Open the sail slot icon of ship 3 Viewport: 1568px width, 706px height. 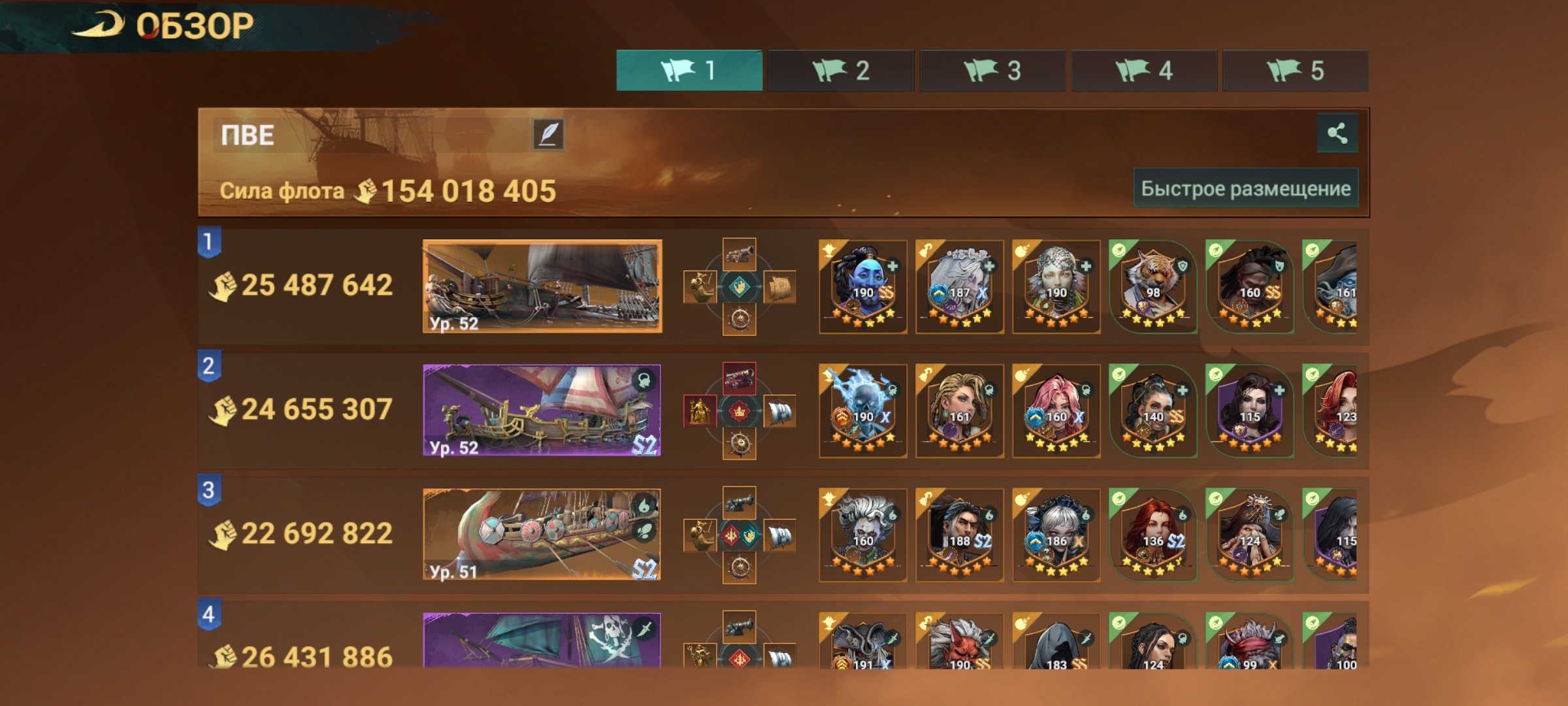click(x=779, y=535)
